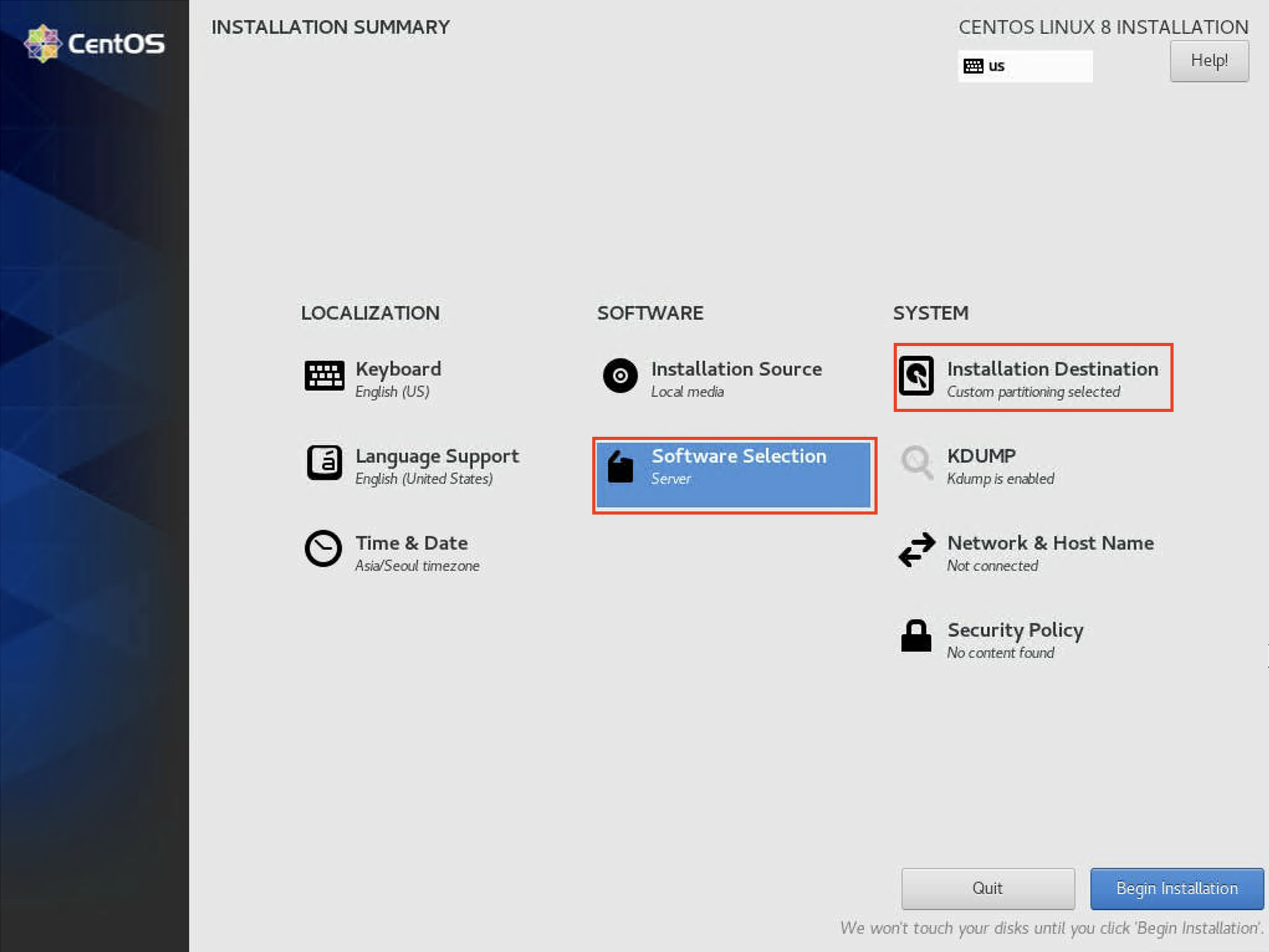This screenshot has height=952, width=1269.
Task: Click the Security Policy lock icon
Action: (916, 635)
